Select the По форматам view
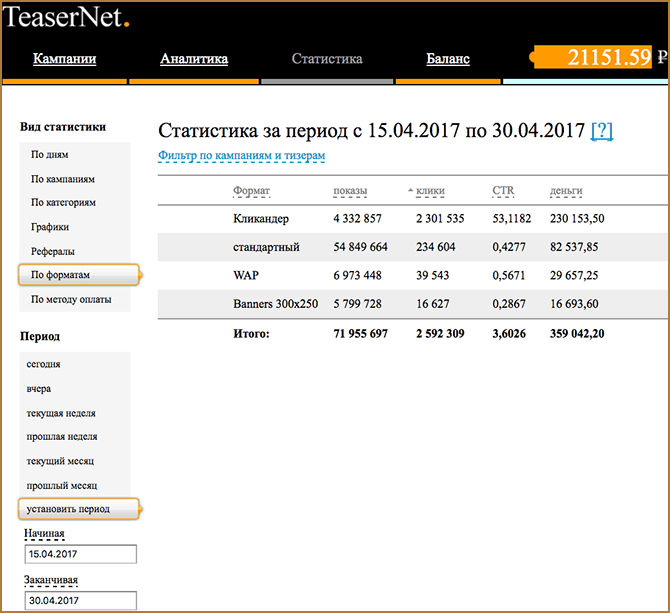Screen dimensions: 670x613 point(79,275)
